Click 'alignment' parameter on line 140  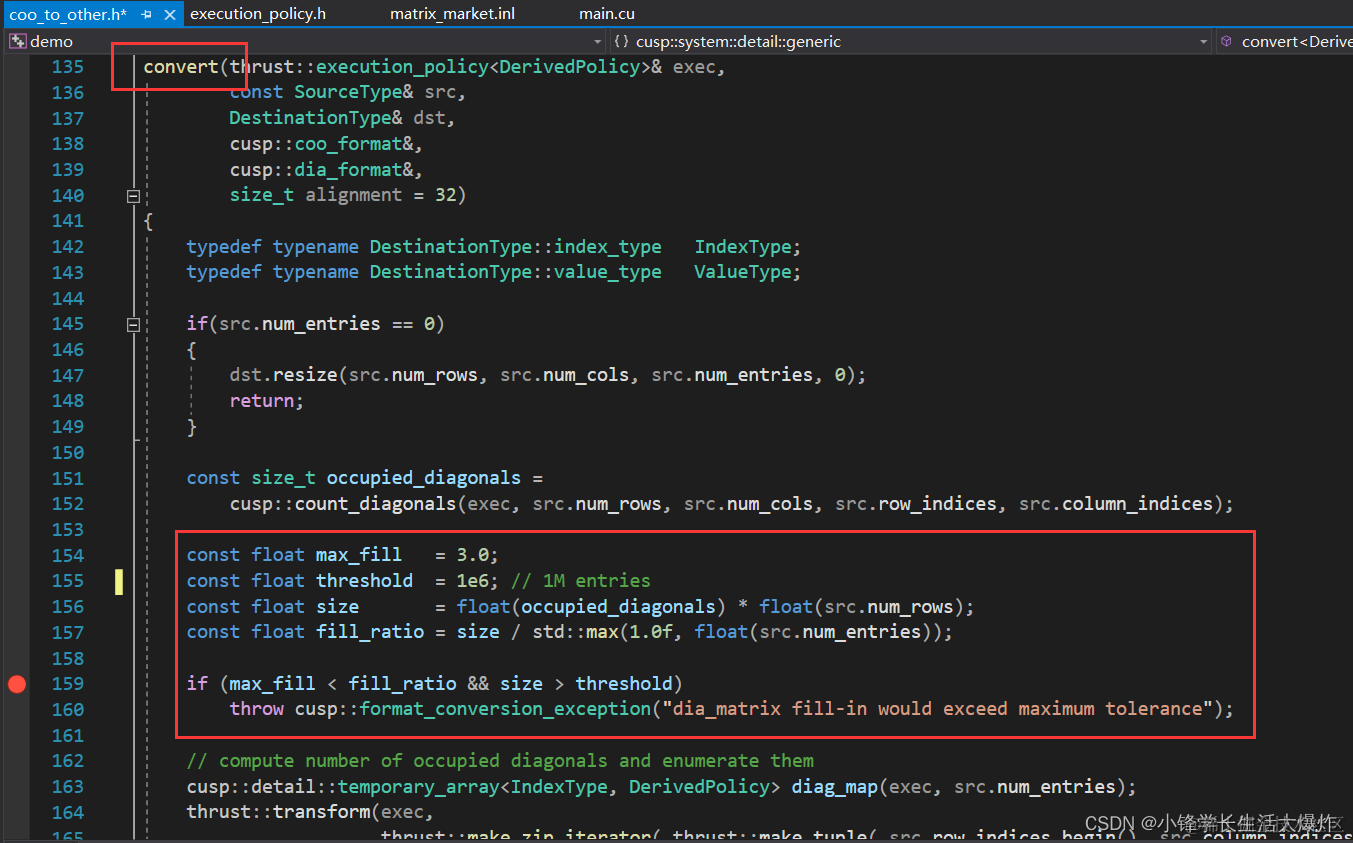point(353,195)
